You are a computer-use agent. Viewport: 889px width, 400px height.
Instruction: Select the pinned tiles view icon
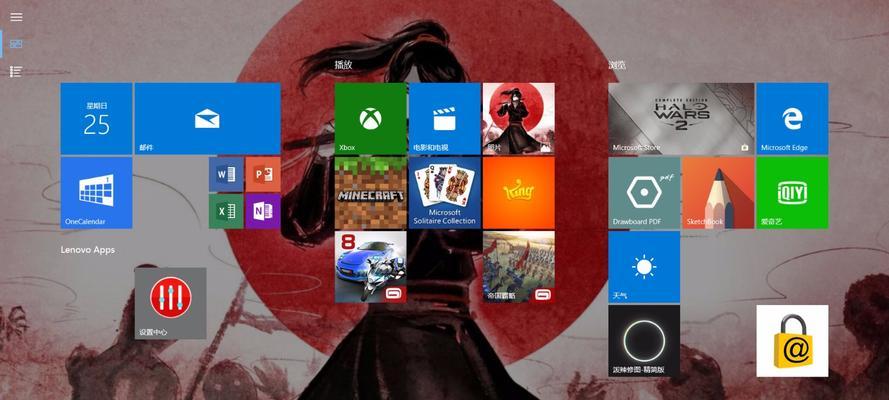16,44
